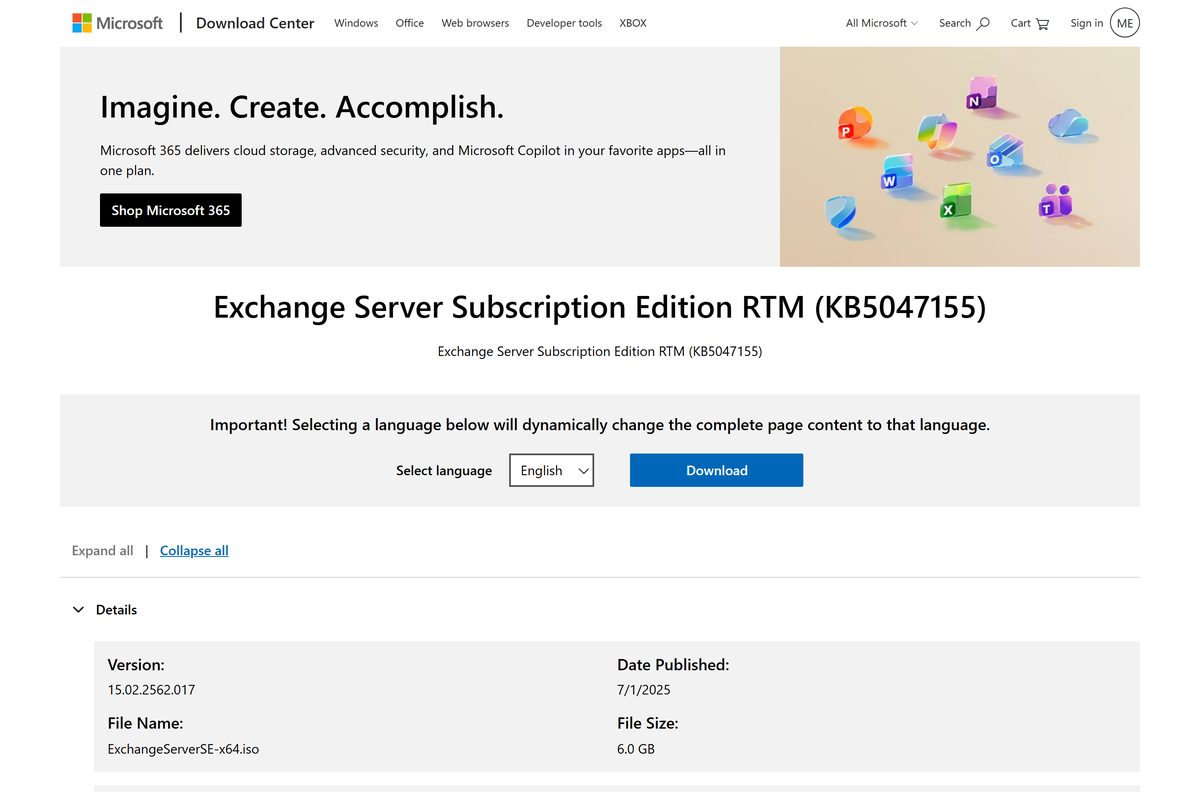The height and width of the screenshot is (792, 1200).
Task: Go to Office menu item
Action: tap(410, 23)
